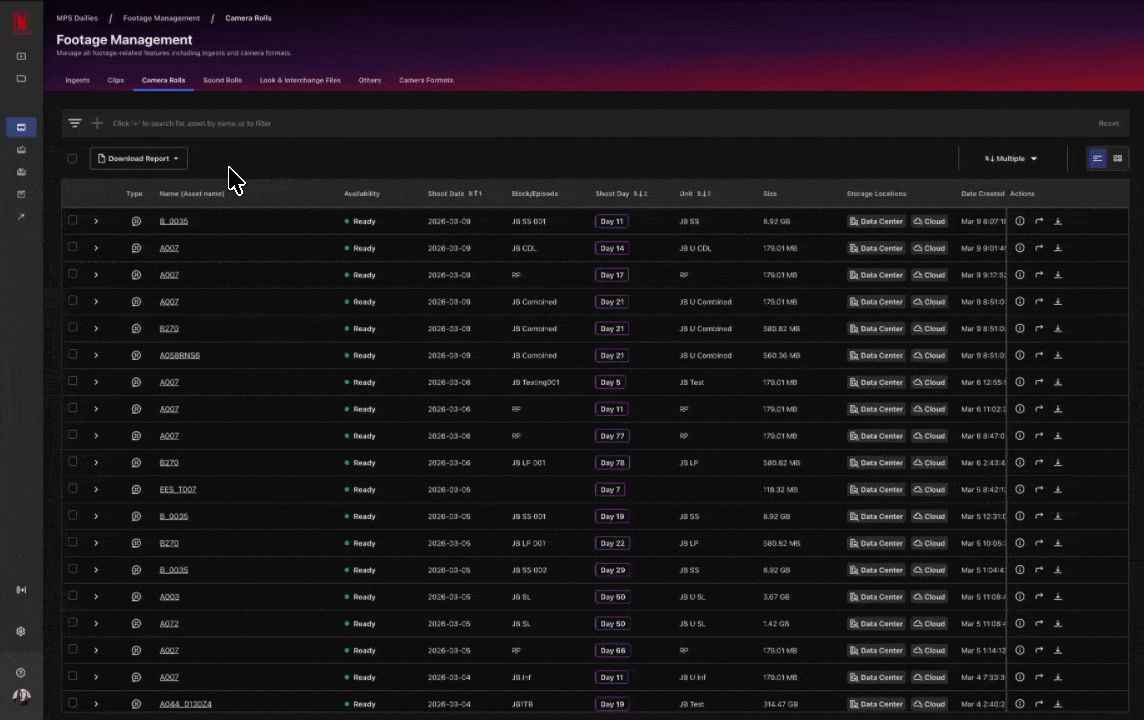
Task: Click the asset search filter field
Action: (x=400, y=123)
